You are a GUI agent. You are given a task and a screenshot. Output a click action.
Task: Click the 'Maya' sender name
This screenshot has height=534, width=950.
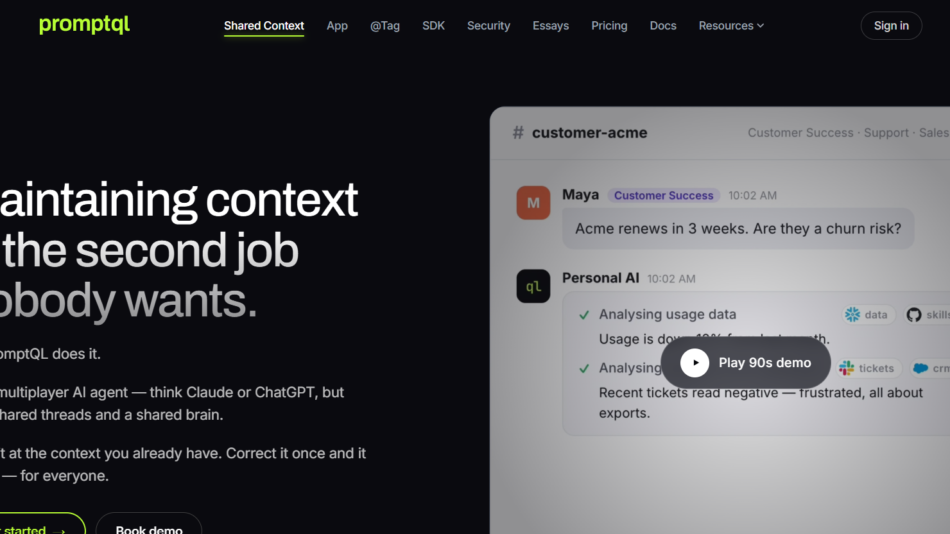click(580, 195)
